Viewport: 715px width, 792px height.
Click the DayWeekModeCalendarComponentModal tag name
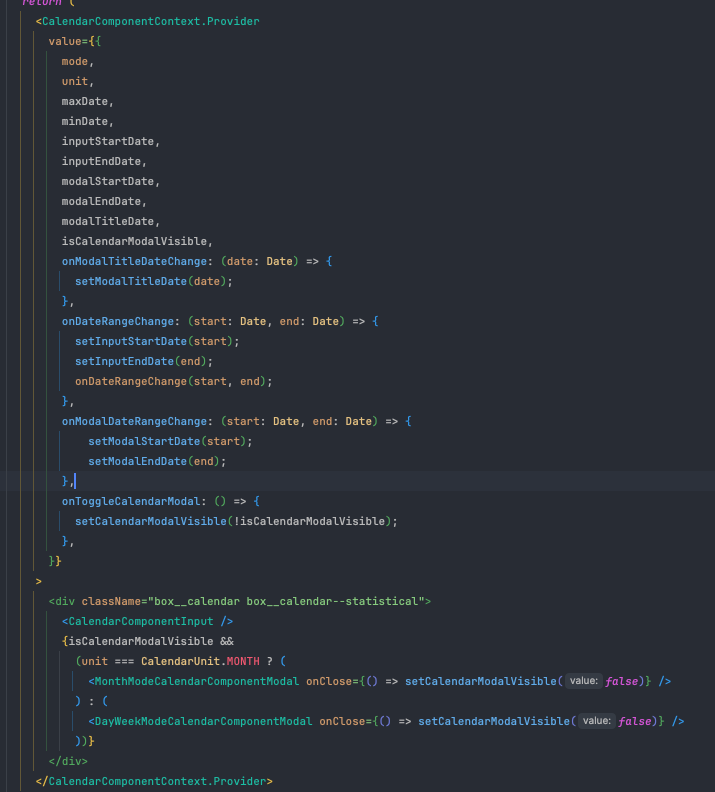tap(203, 721)
